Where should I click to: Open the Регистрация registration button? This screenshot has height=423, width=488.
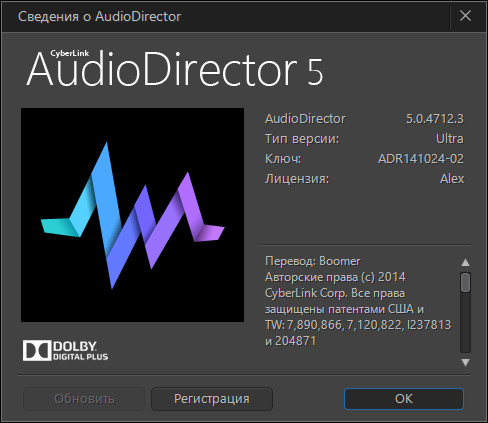click(212, 399)
